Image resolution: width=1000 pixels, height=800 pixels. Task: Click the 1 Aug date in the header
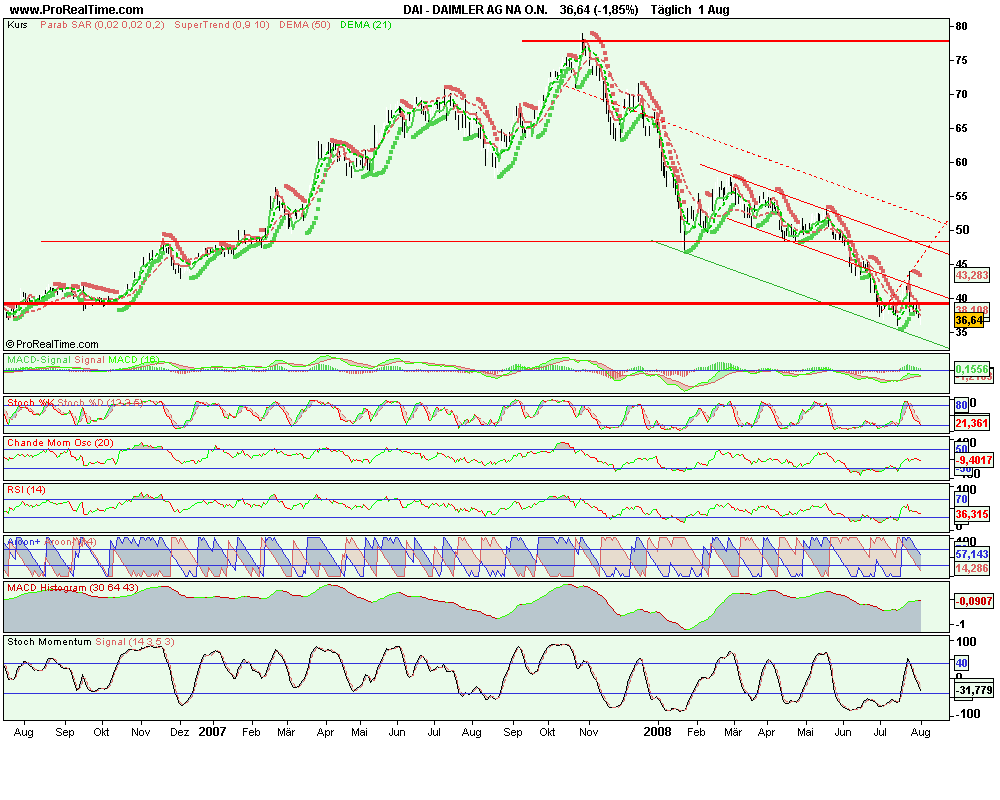pos(714,10)
